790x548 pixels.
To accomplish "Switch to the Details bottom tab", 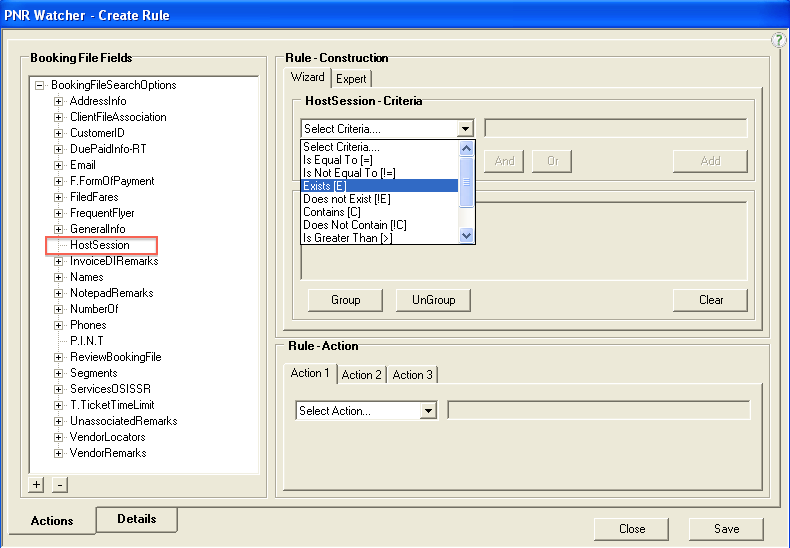I will 137,519.
